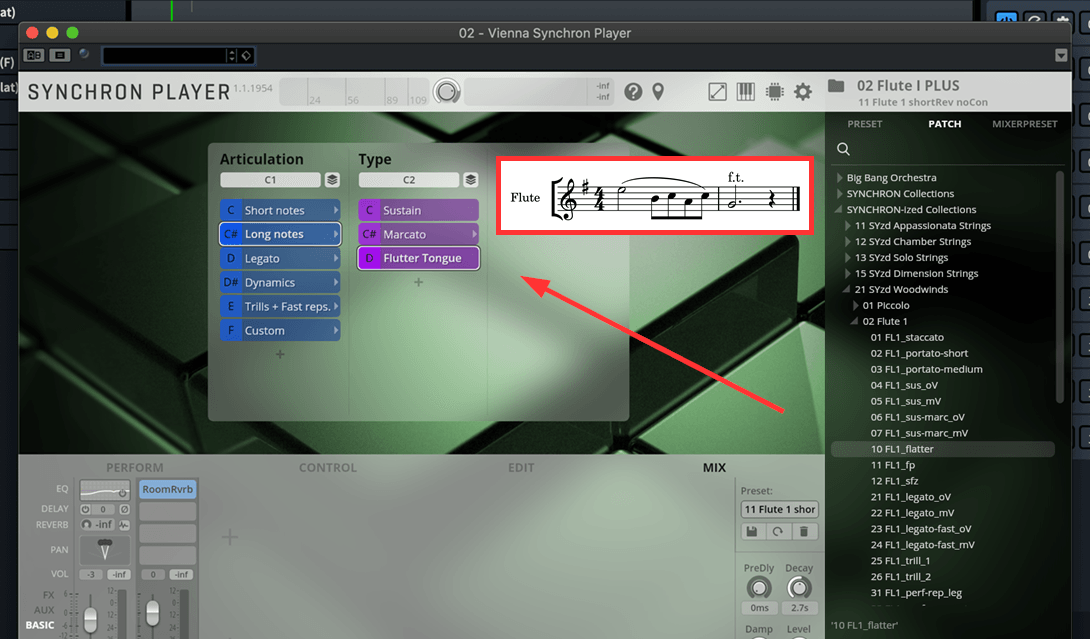
Task: Select the Dynamics articulation
Action: click(x=280, y=282)
